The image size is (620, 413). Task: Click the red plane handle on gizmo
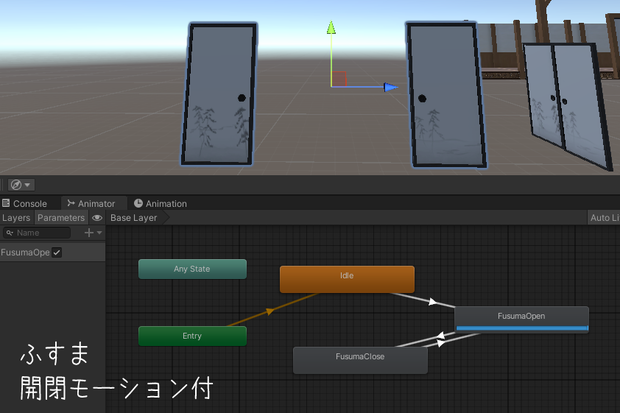point(339,79)
